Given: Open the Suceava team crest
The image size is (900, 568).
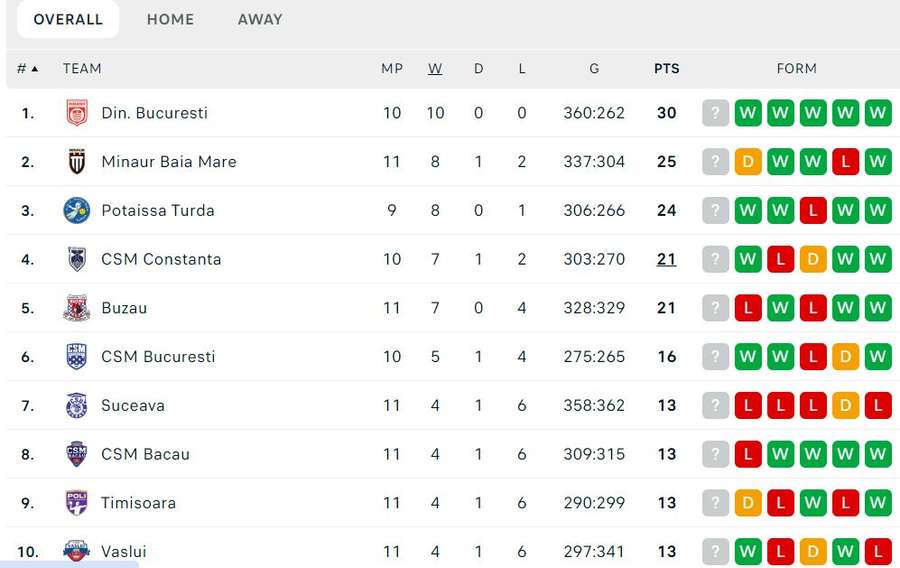Looking at the screenshot, I should [76, 406].
